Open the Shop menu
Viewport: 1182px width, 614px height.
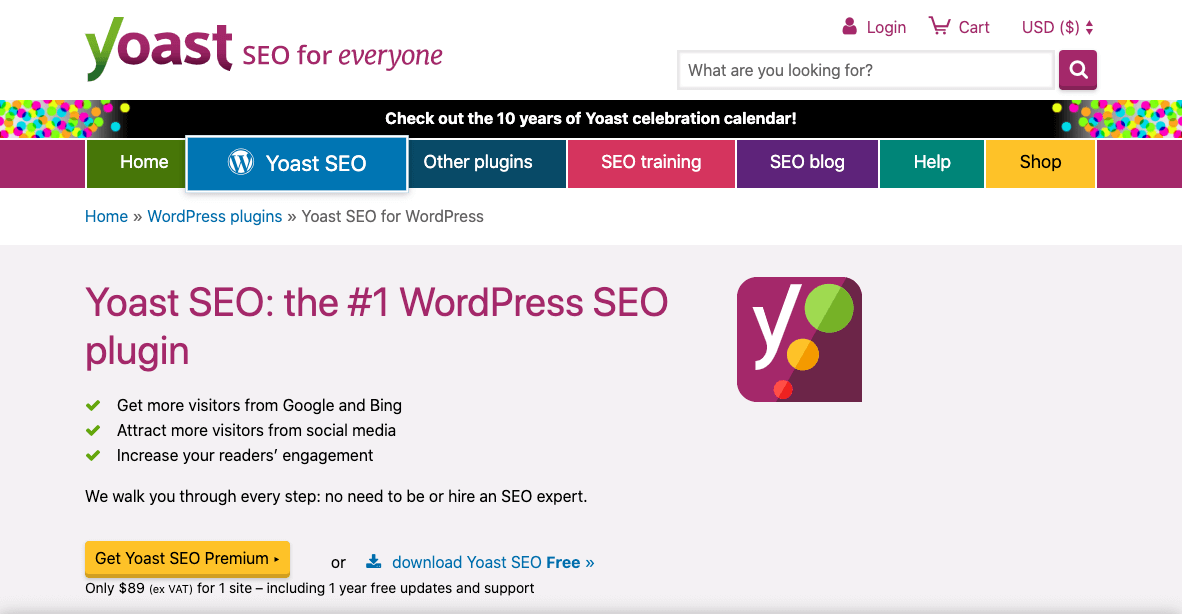click(1040, 162)
